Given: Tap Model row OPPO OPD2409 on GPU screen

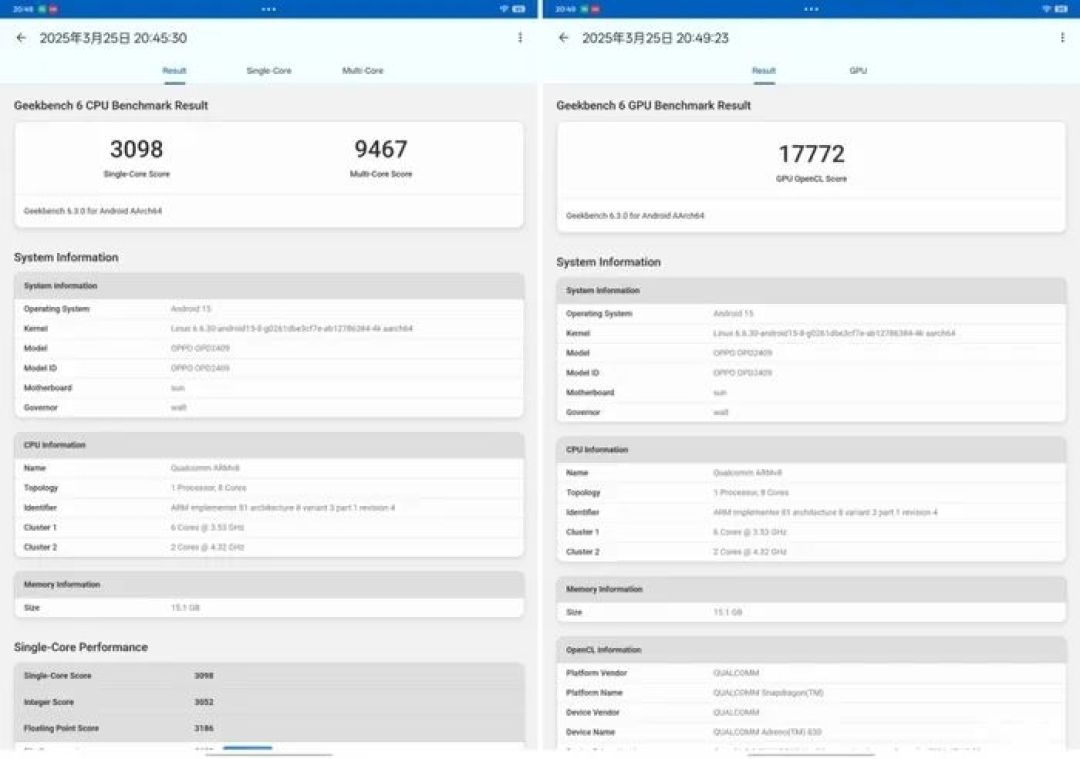Looking at the screenshot, I should point(811,353).
